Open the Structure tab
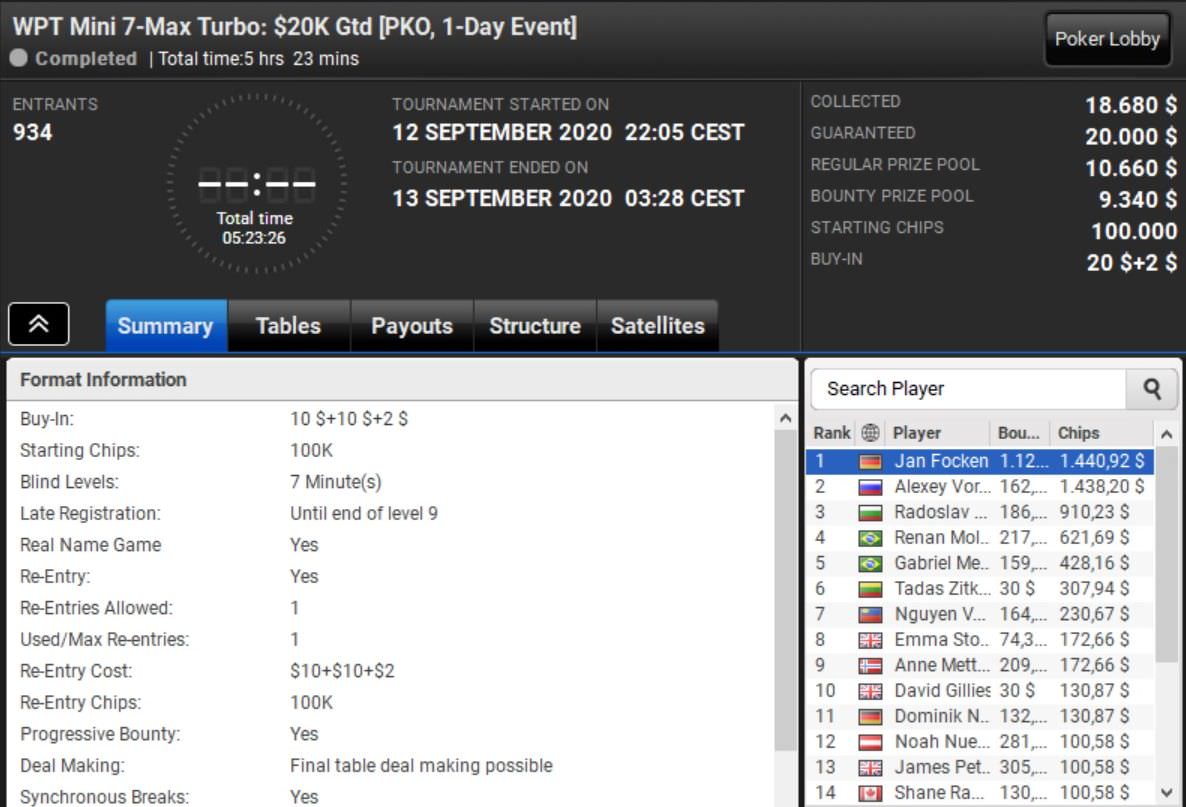1186x807 pixels. tap(535, 326)
